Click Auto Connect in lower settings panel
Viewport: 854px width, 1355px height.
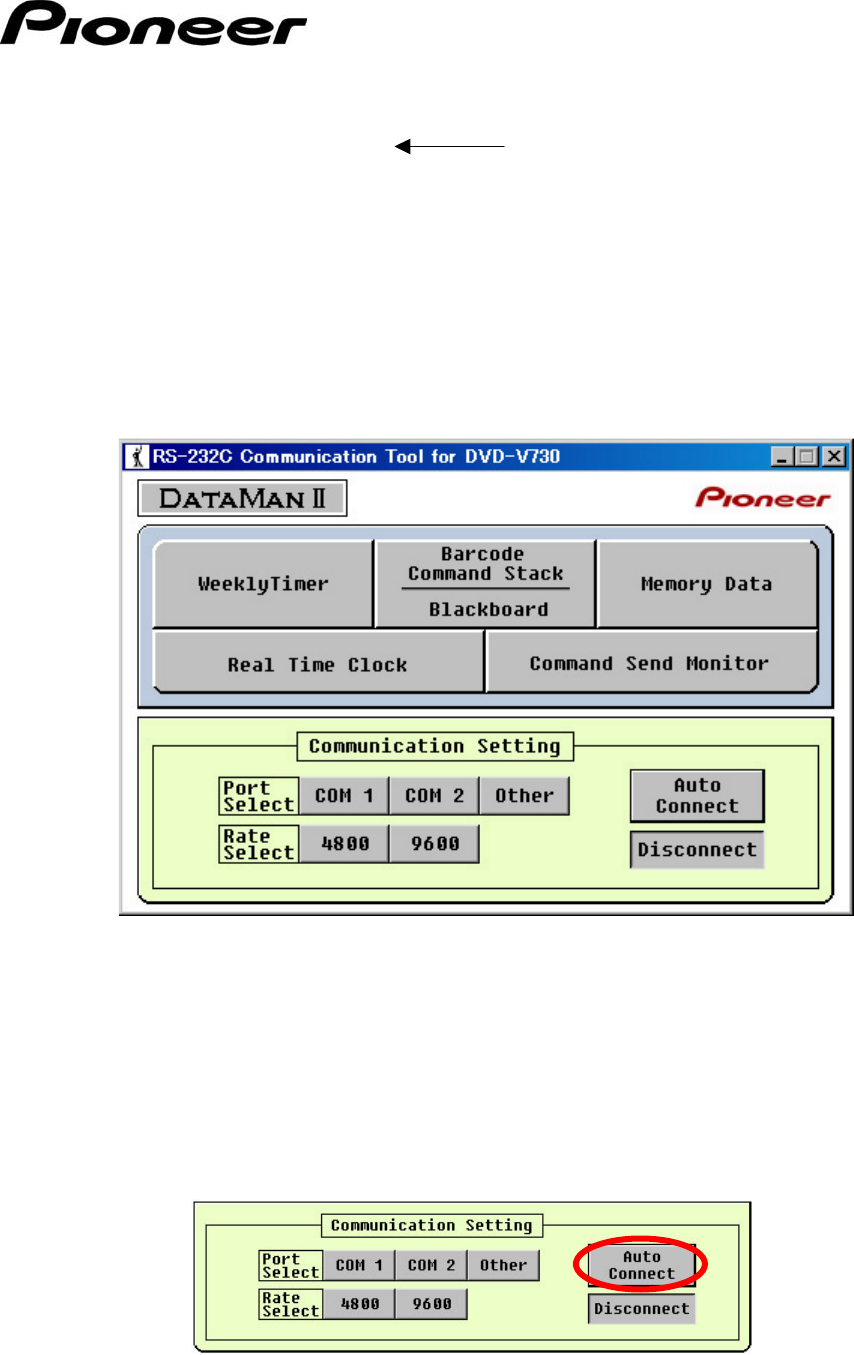point(641,1264)
